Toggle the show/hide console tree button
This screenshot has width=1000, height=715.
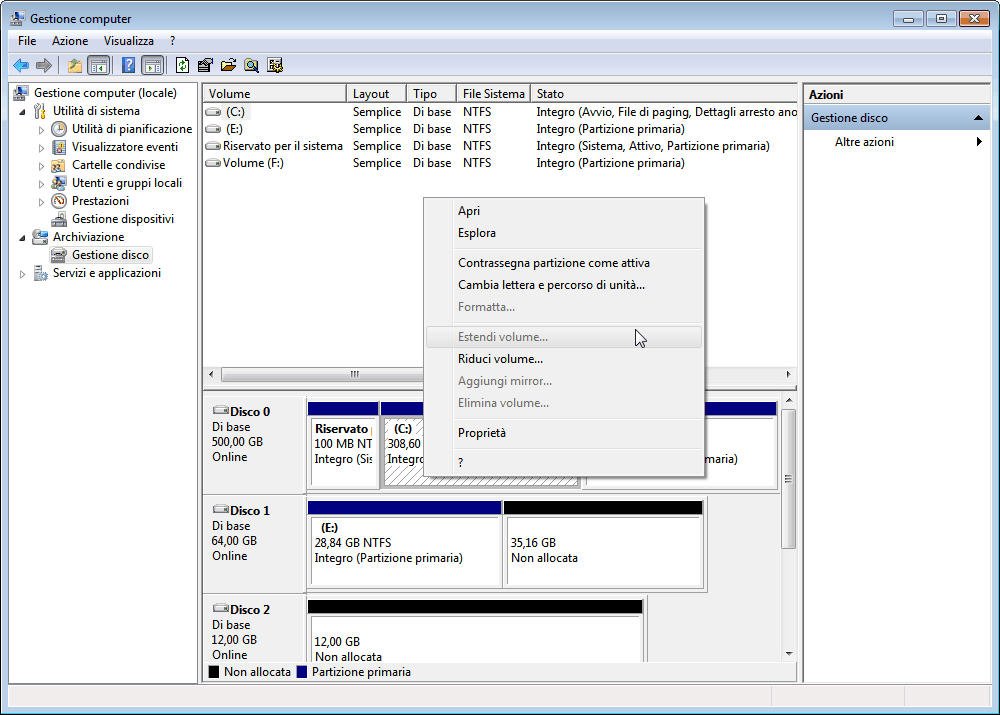98,66
